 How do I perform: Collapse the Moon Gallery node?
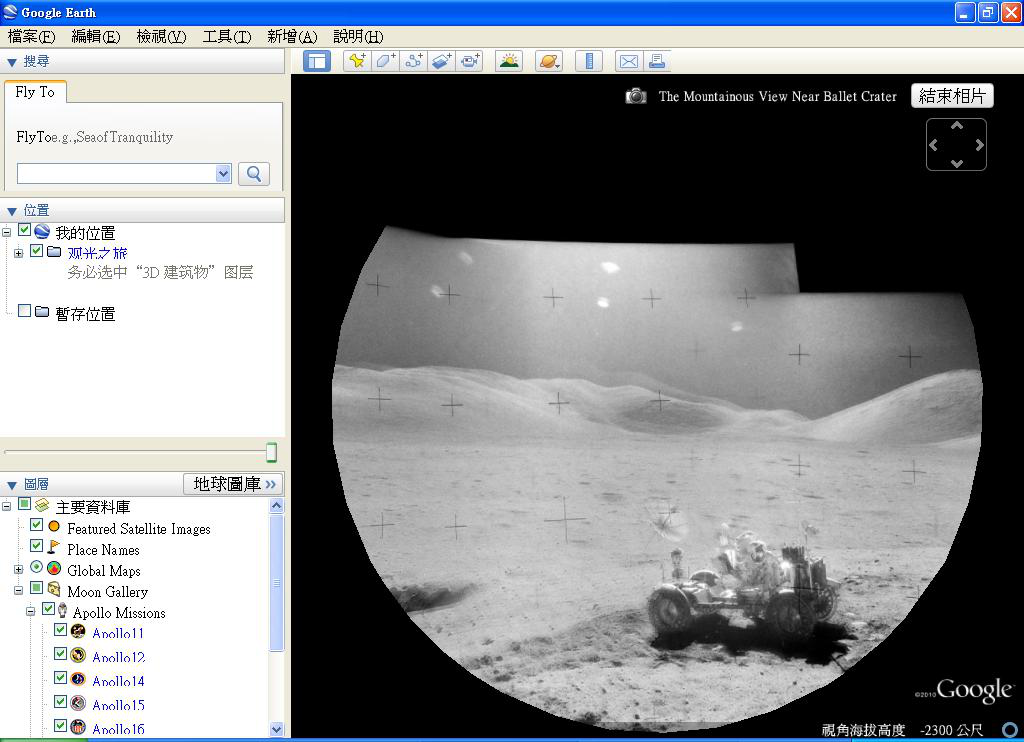click(18, 590)
